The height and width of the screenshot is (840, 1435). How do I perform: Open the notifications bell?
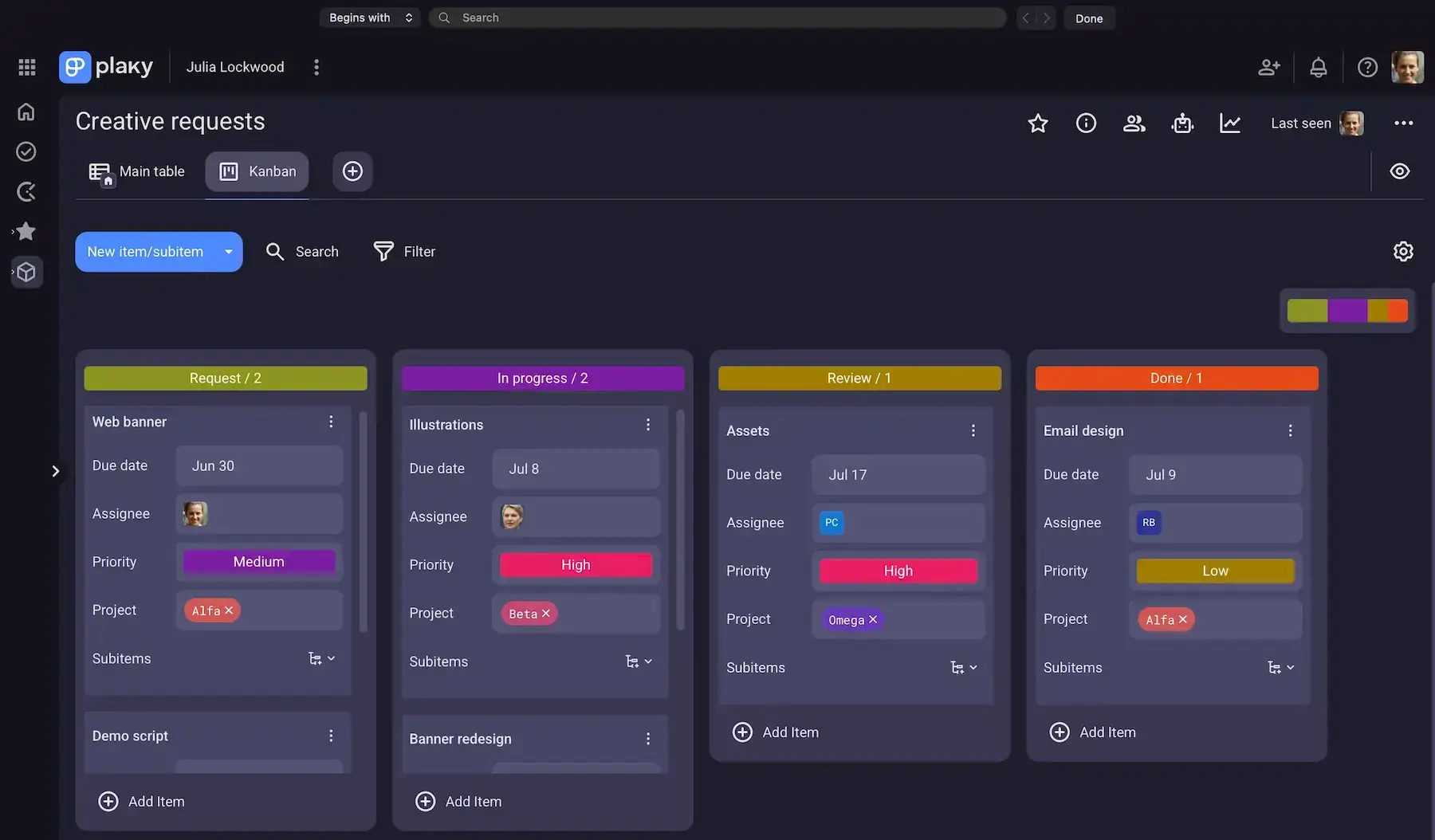point(1319,67)
